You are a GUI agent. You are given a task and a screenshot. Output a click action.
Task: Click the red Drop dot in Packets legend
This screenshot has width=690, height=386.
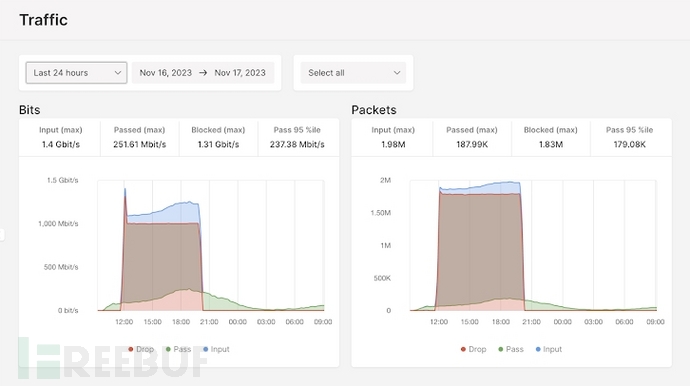click(463, 349)
